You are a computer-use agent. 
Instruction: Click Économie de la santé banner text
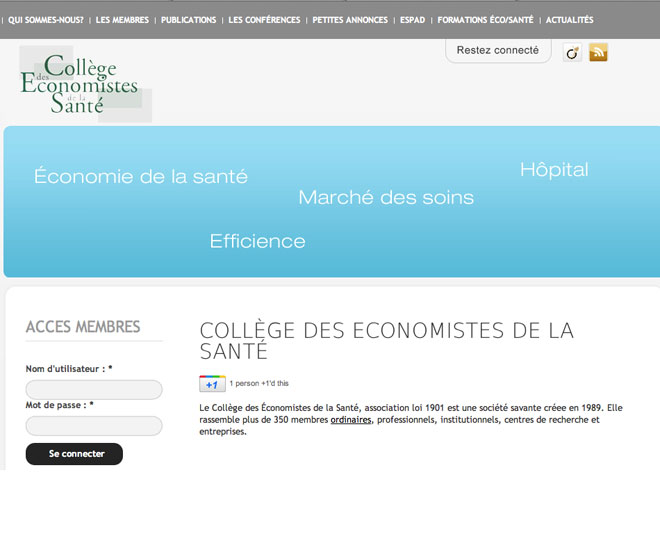[141, 175]
